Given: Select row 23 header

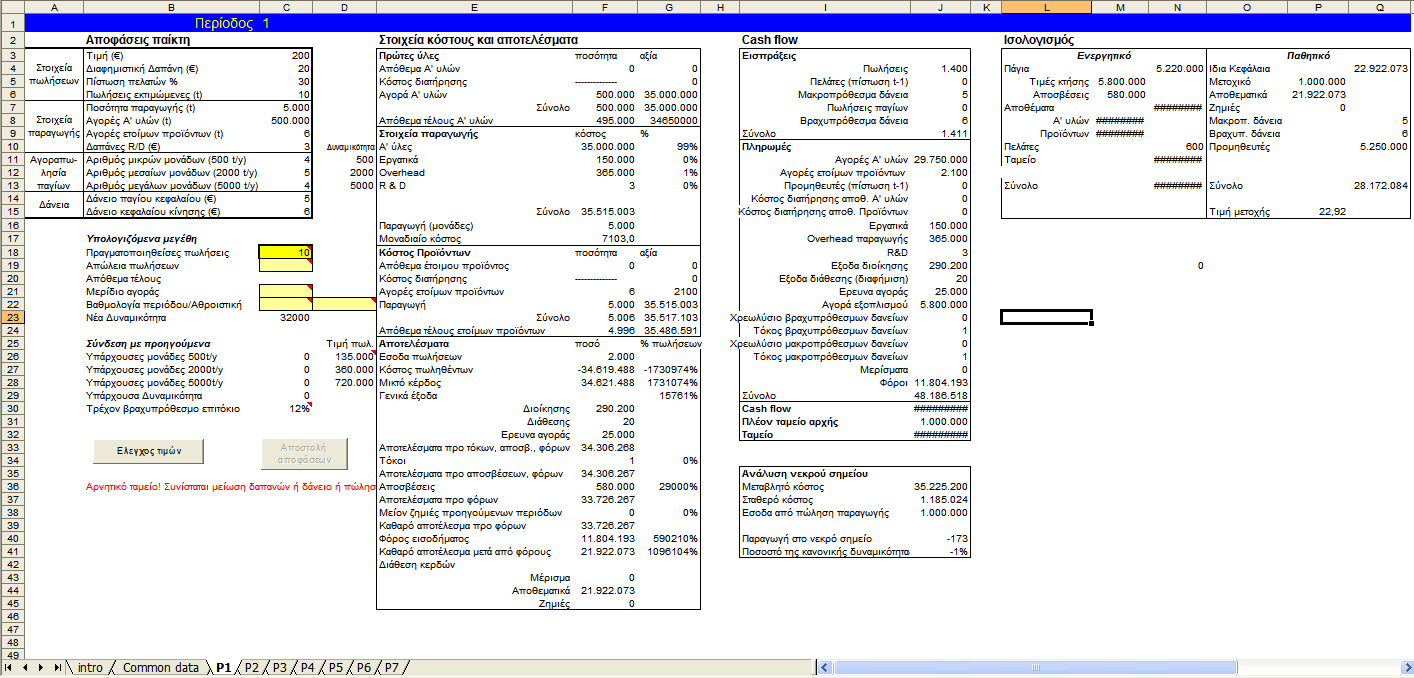Looking at the screenshot, I should [x=11, y=317].
